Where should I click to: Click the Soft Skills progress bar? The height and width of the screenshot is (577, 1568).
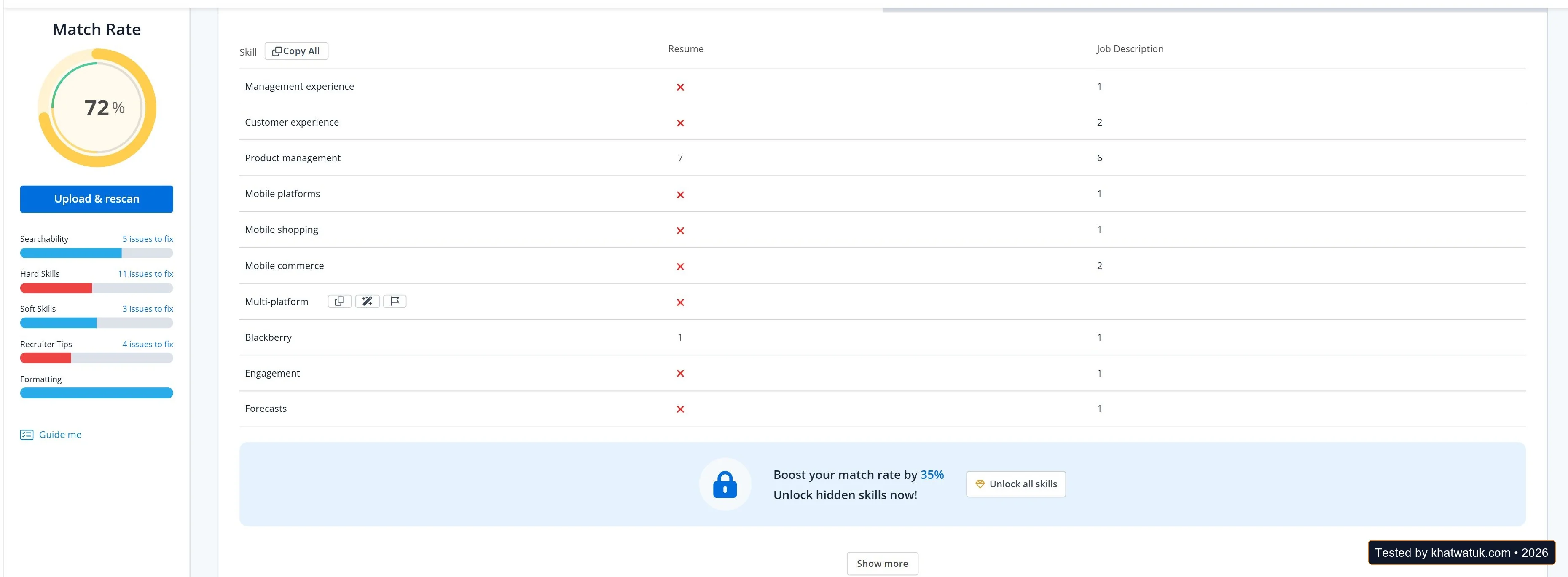pos(96,323)
